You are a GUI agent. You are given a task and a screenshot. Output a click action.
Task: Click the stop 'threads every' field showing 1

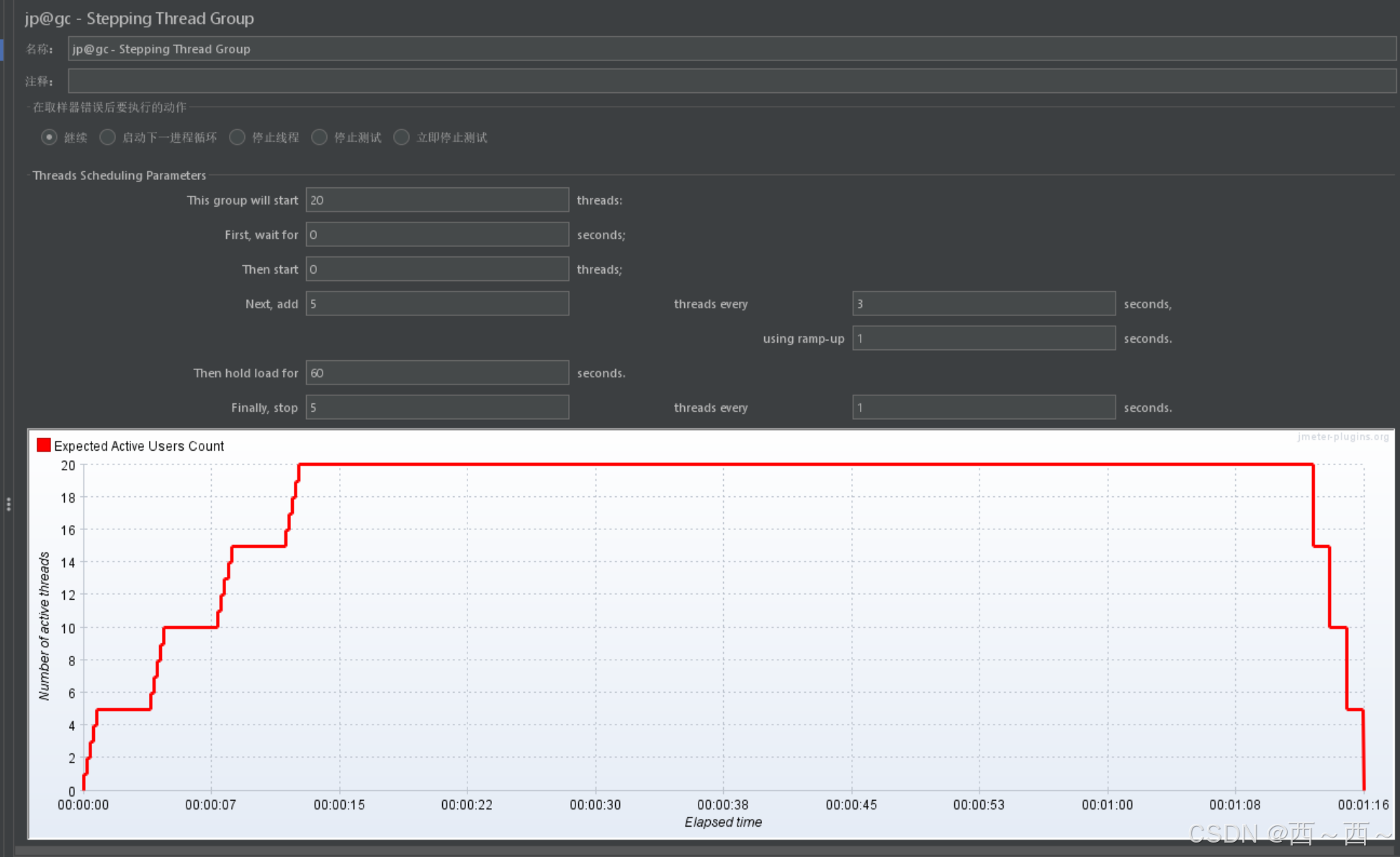(984, 408)
